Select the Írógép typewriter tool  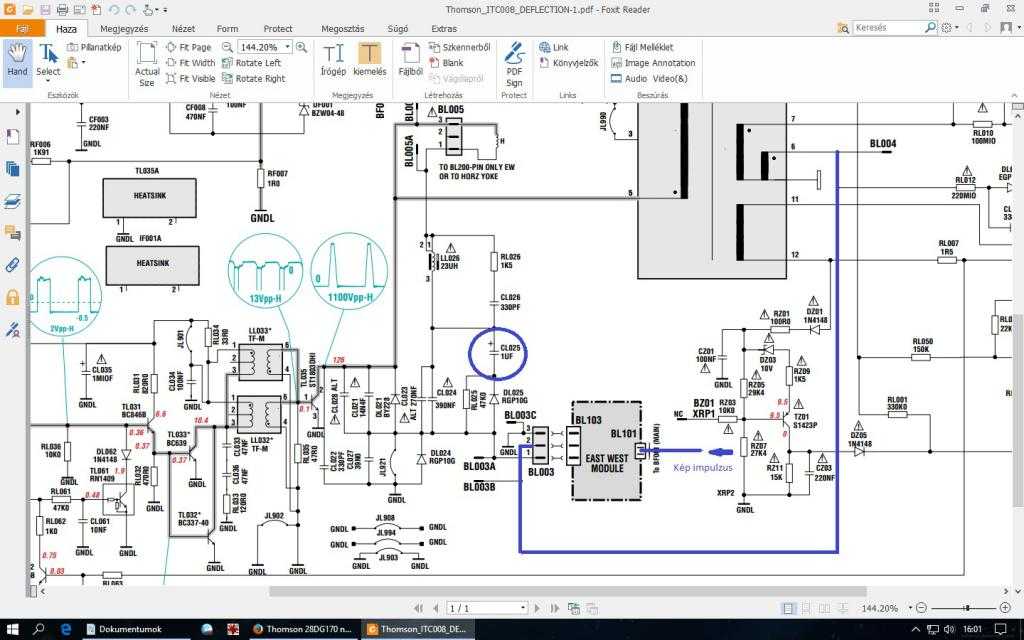click(333, 60)
